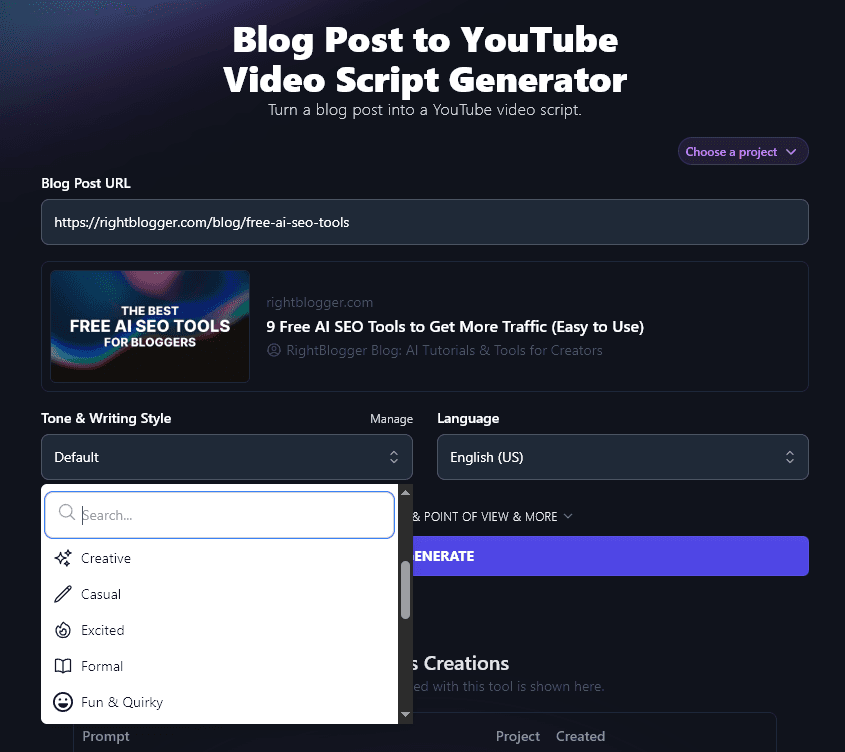Click the FREE AI SEO TOOLS blog thumbnail
The width and height of the screenshot is (845, 752).
(x=149, y=326)
